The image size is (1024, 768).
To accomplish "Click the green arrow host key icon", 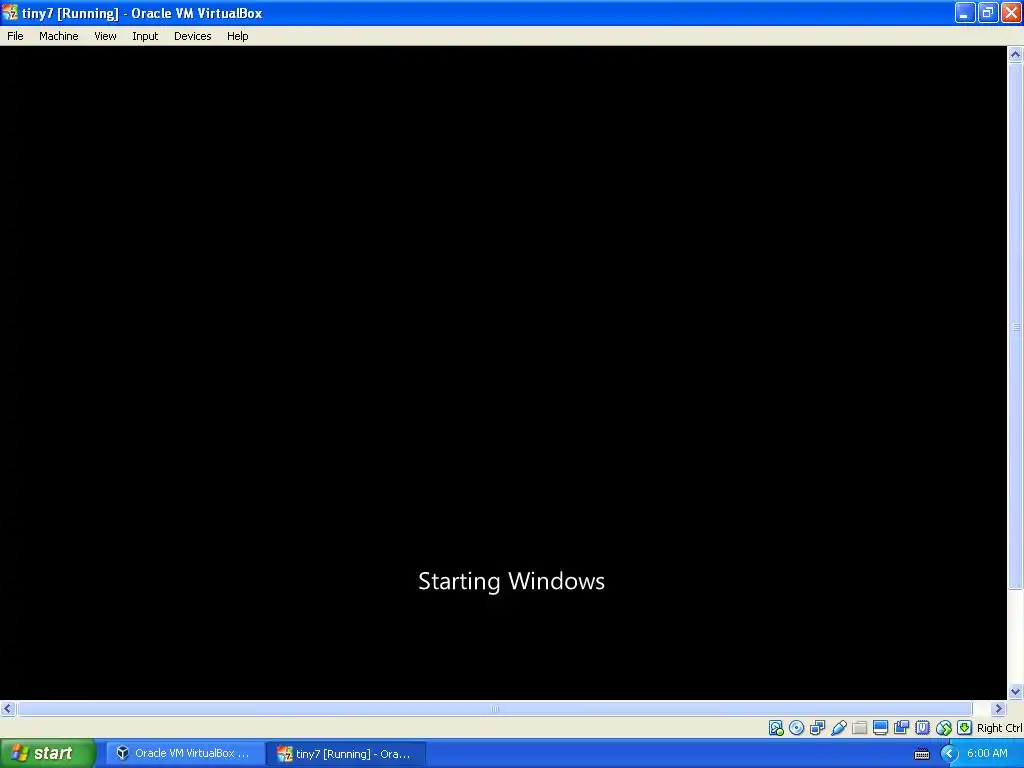I will 964,728.
